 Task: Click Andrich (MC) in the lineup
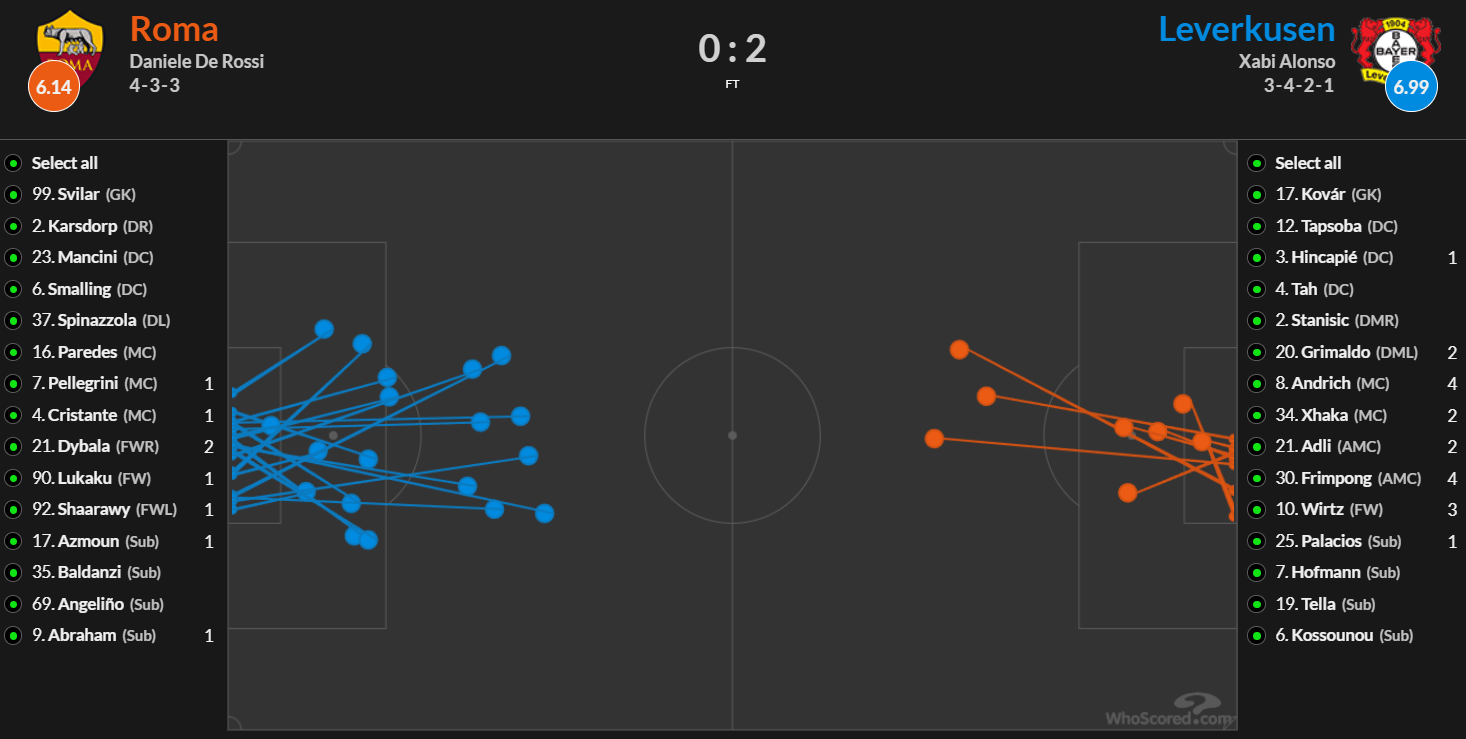(1334, 383)
